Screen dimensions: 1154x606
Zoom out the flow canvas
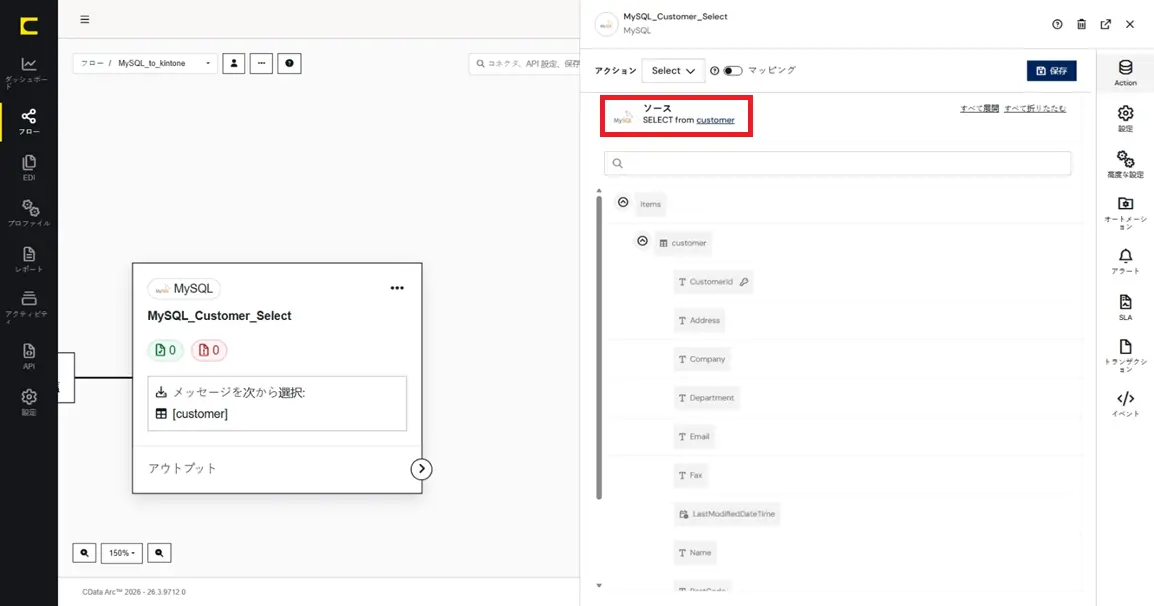point(85,553)
